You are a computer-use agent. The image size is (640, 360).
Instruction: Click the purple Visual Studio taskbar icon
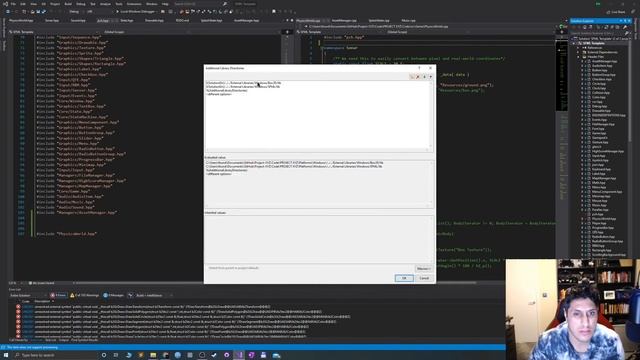(x=239, y=355)
